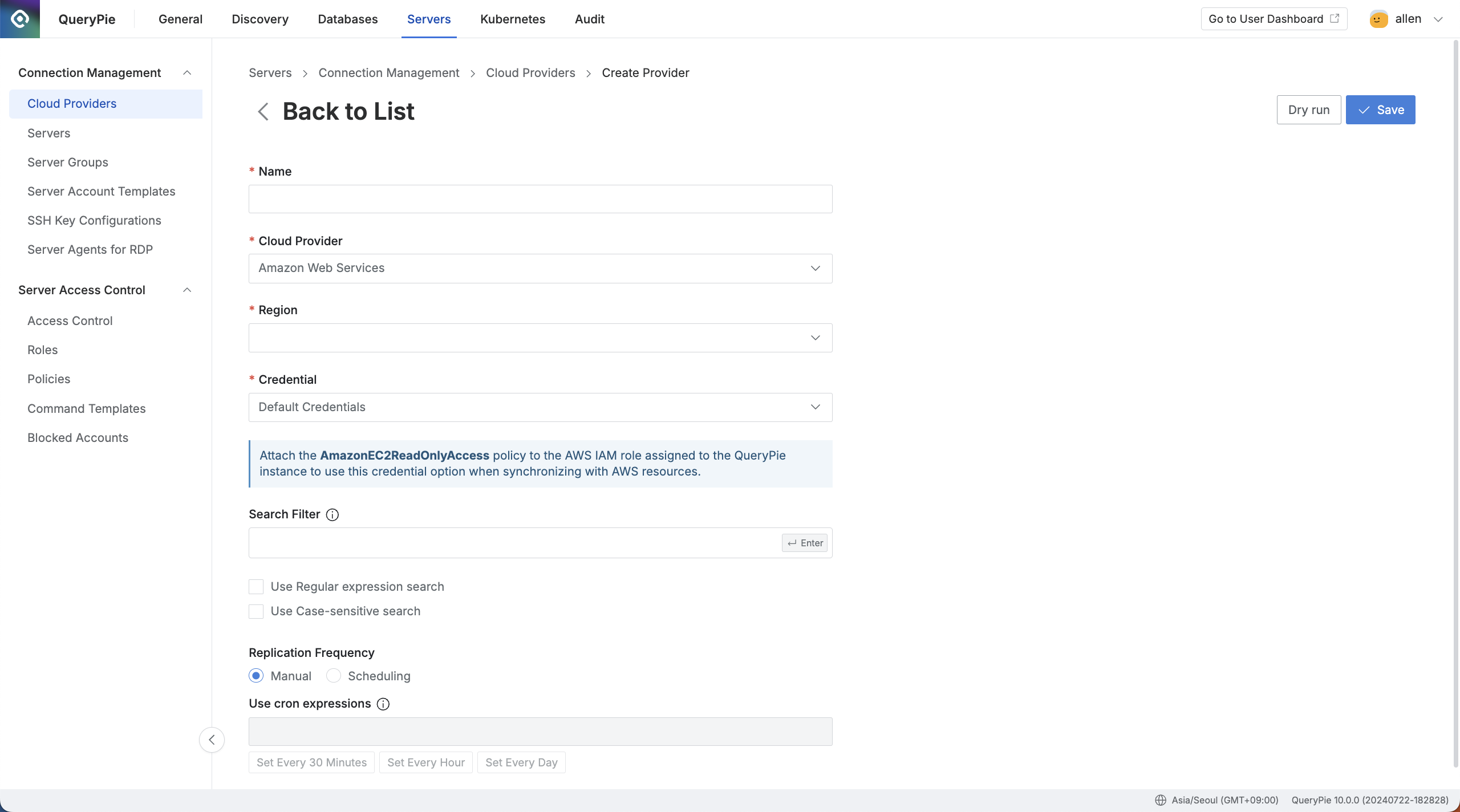The height and width of the screenshot is (812, 1460).
Task: Click Set Every 30 Minutes button
Action: pos(311,762)
